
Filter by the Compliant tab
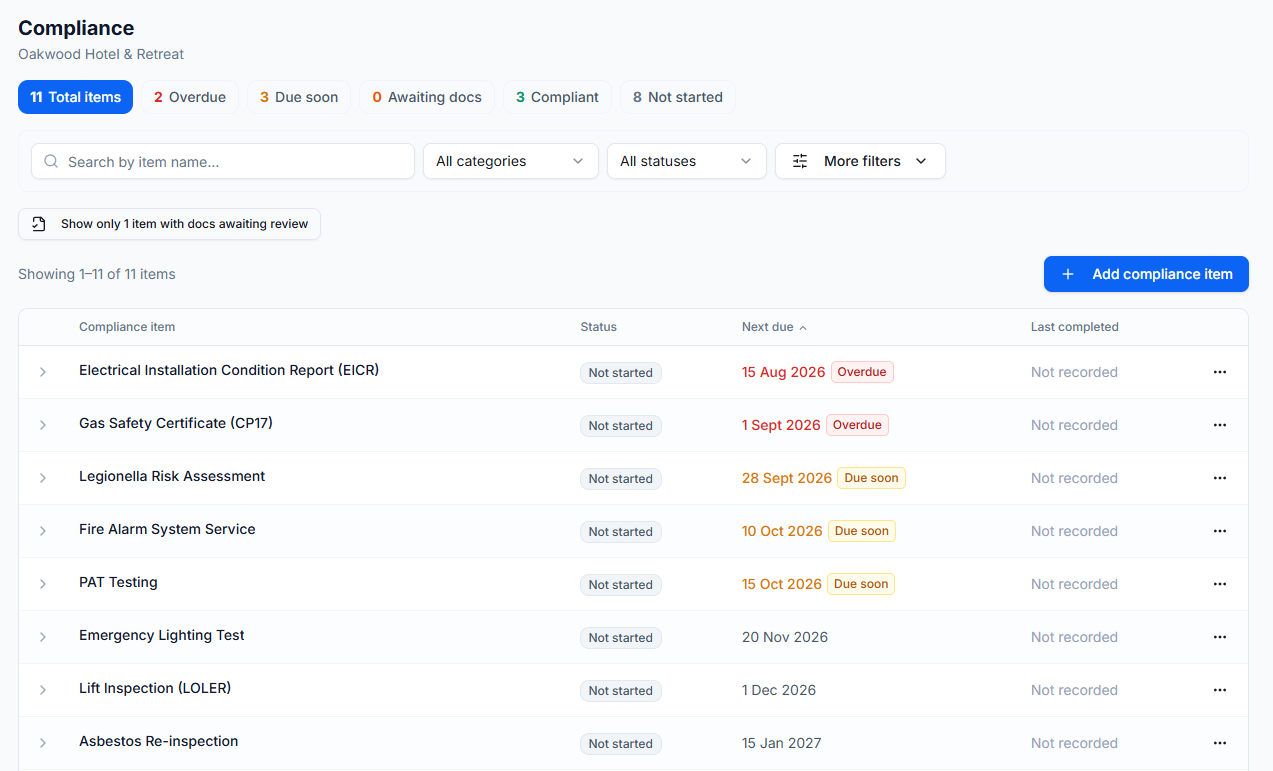tap(557, 97)
